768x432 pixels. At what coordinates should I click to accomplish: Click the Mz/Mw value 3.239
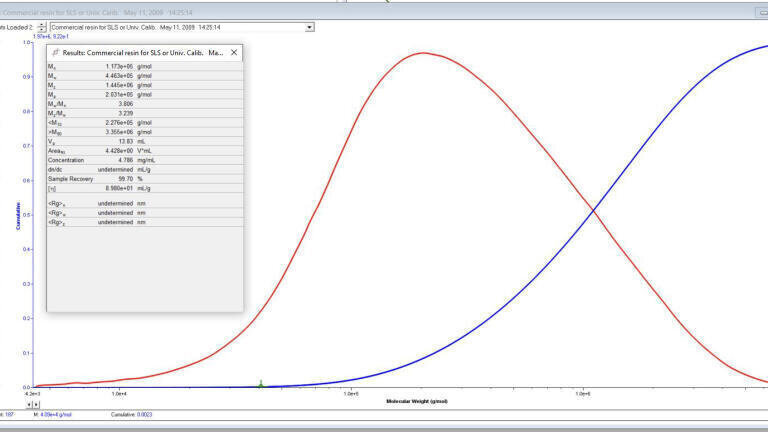click(125, 113)
